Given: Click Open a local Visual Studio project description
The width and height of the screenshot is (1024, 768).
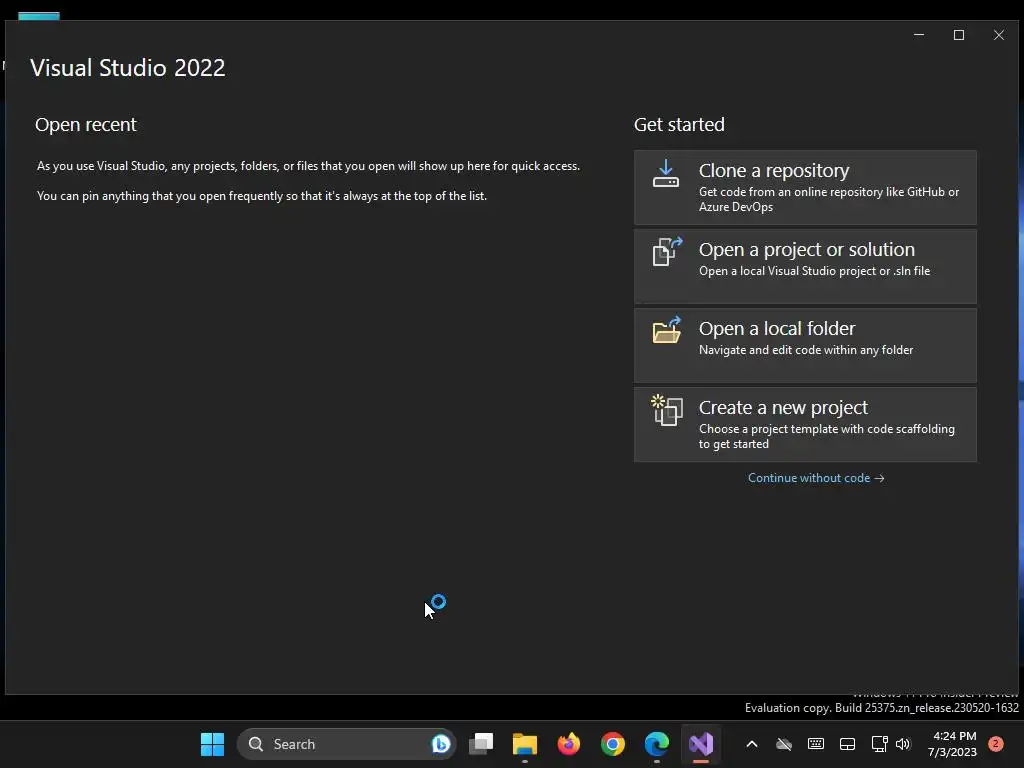Looking at the screenshot, I should (814, 271).
